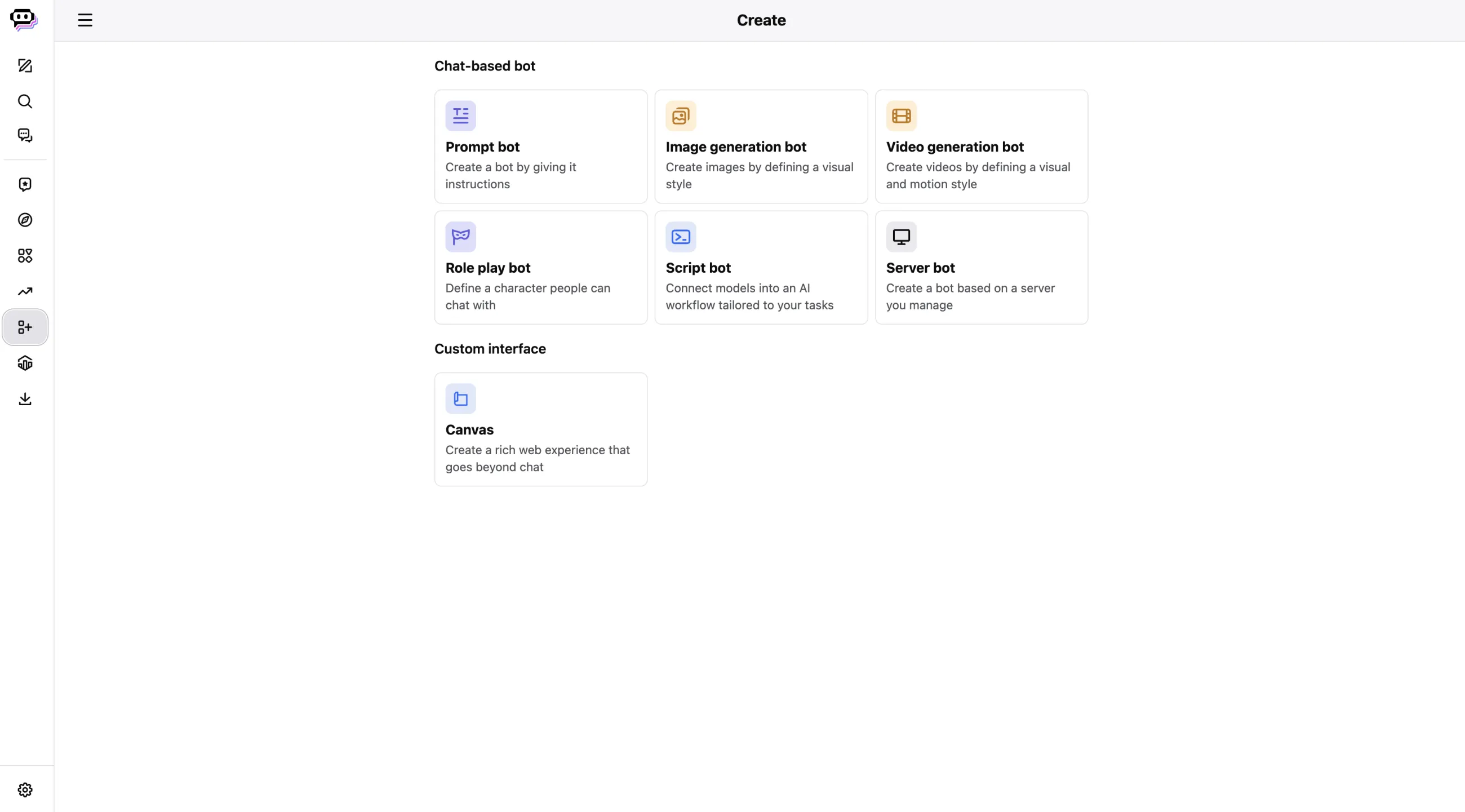The image size is (1465, 812).
Task: Click the Role play bot mask icon
Action: click(461, 237)
